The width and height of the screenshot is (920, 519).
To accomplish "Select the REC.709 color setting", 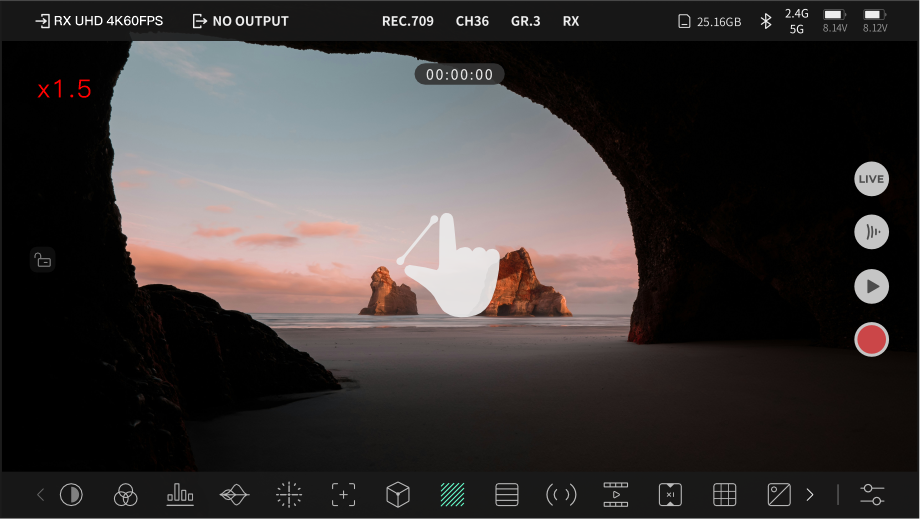I will pos(408,21).
